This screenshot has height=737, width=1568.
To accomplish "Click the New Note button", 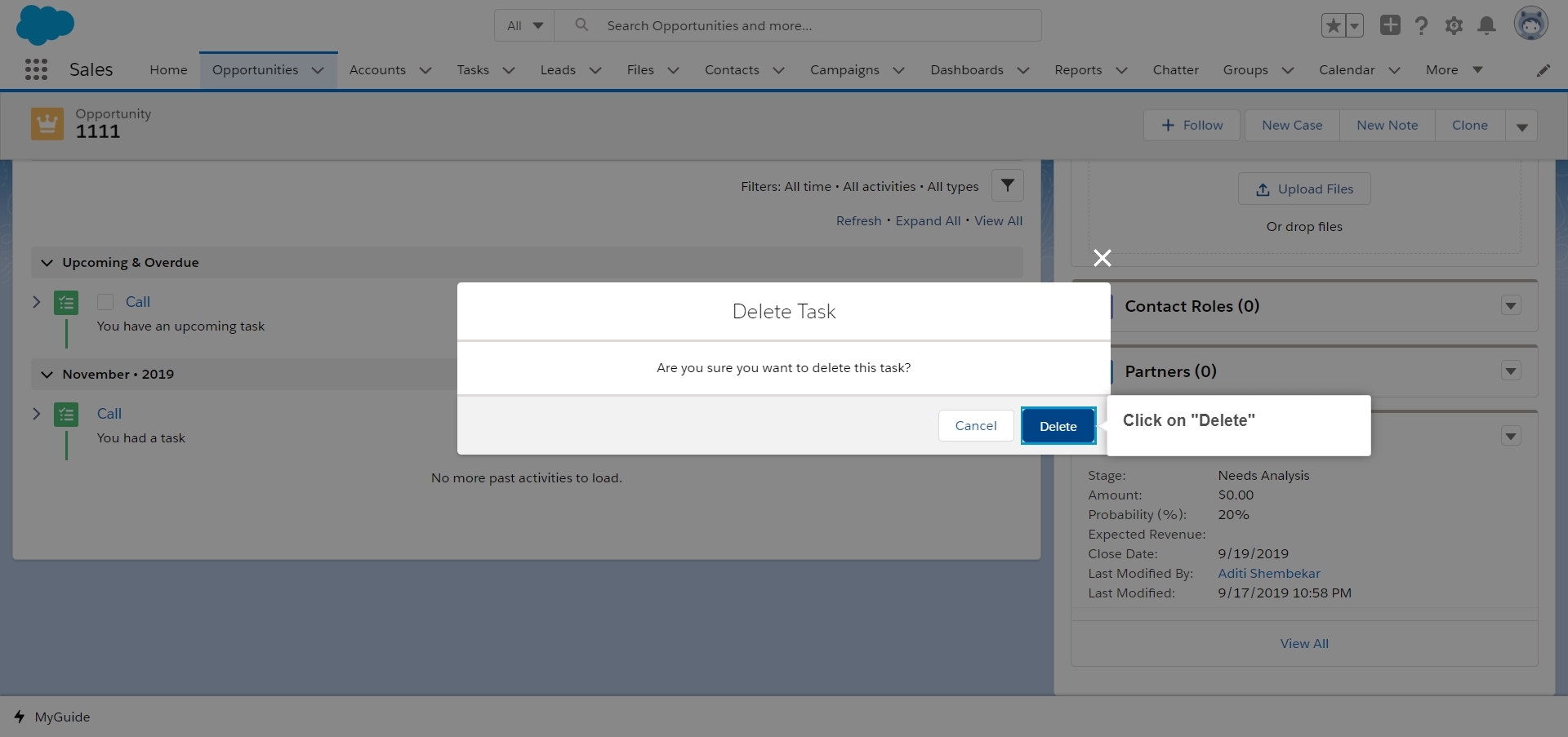I will 1387,126.
